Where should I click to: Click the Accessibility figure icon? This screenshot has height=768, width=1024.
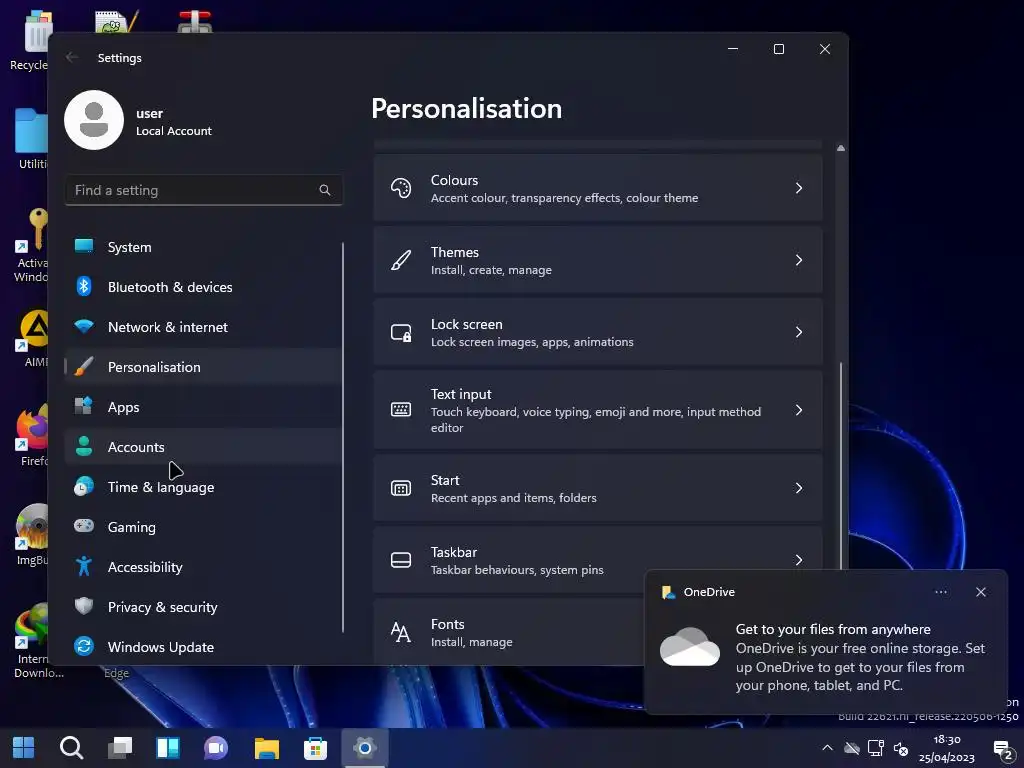coord(84,566)
